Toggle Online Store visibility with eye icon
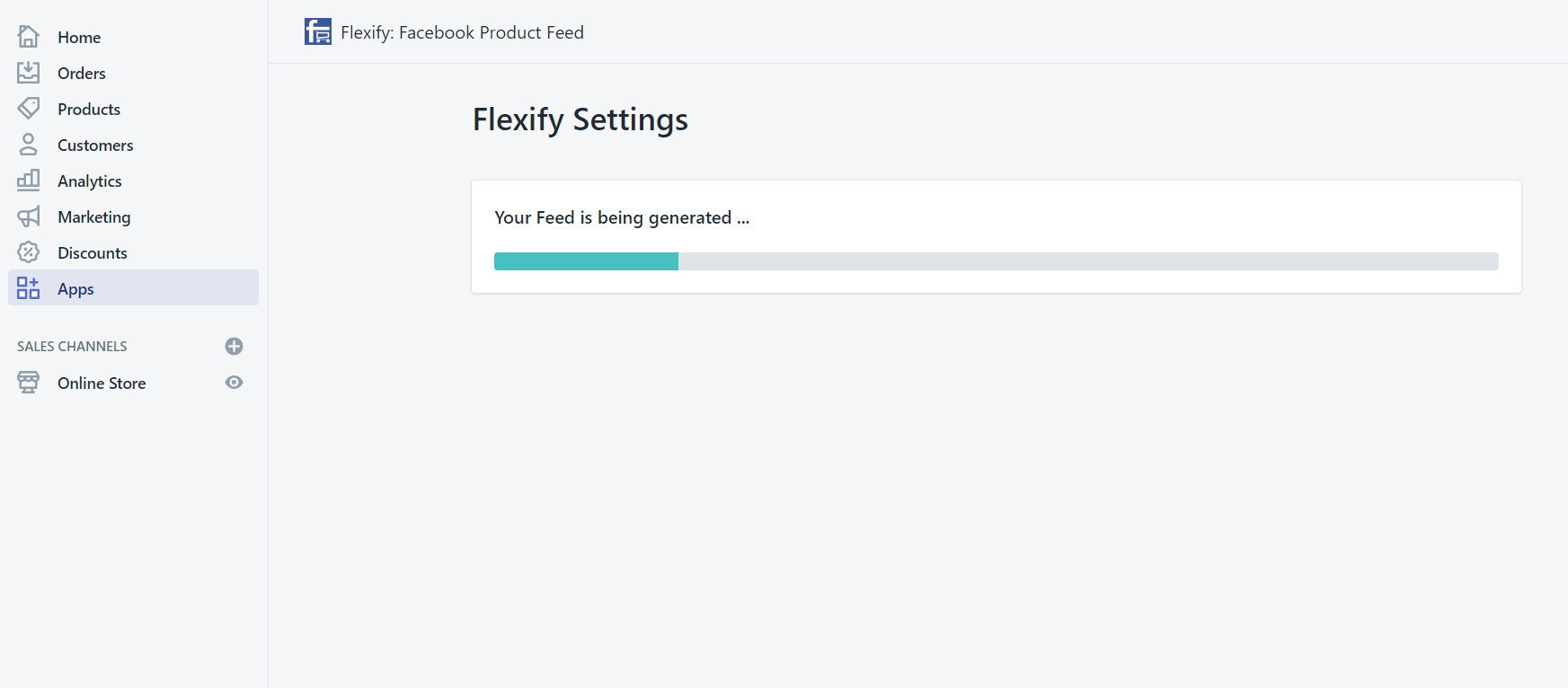Viewport: 1568px width, 688px height. pyautogui.click(x=234, y=382)
